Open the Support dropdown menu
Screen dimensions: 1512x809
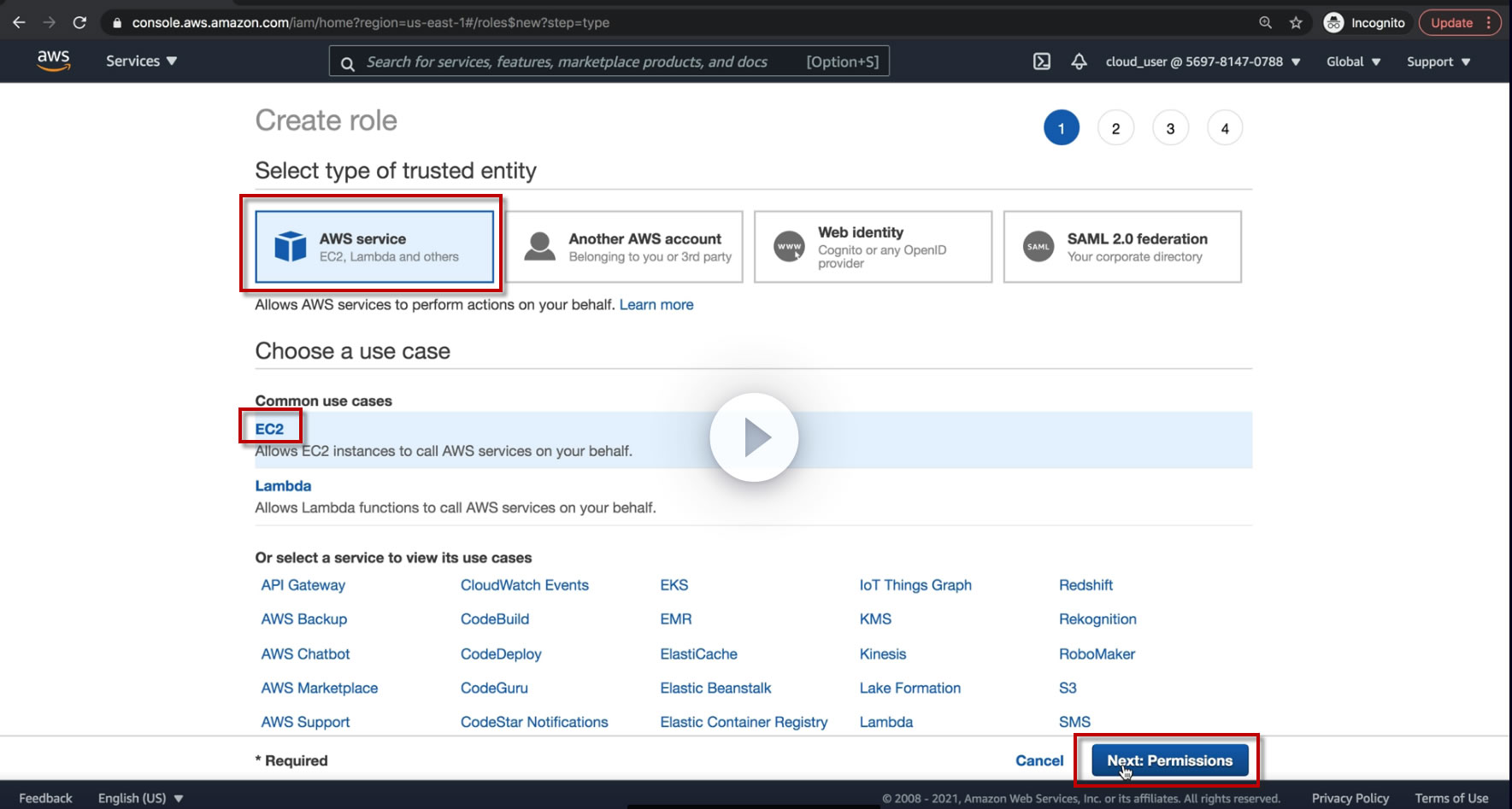[x=1438, y=62]
